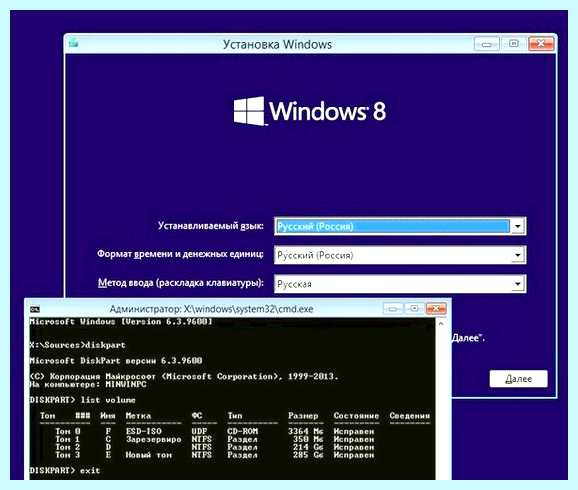The width and height of the screenshot is (578, 490).
Task: Click the DISKPART> list volume line
Action: [x=82, y=400]
